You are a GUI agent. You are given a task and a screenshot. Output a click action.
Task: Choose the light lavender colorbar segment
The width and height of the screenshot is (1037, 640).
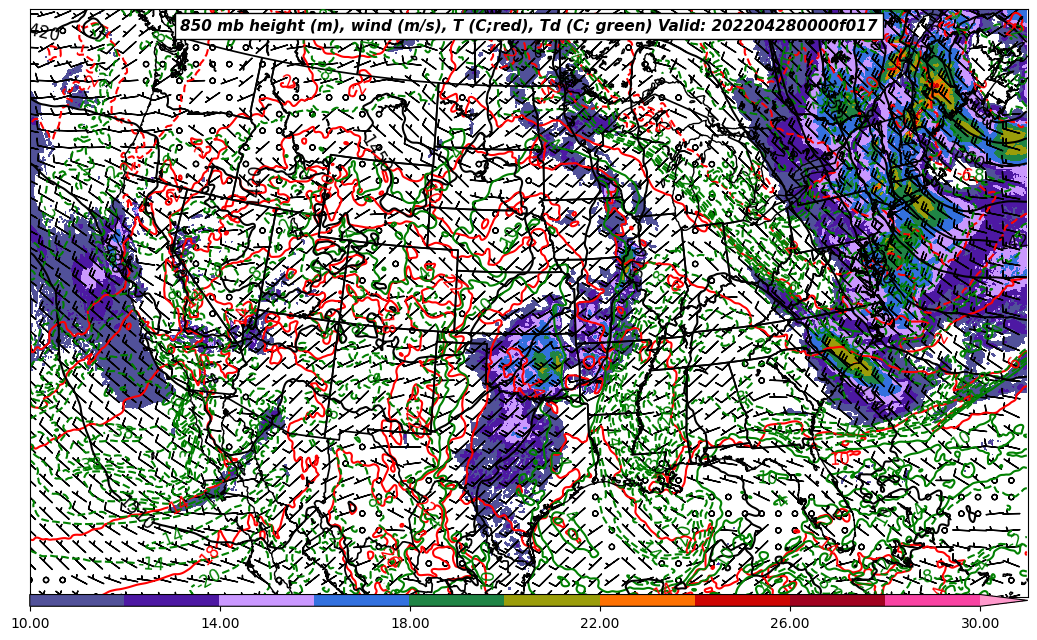coord(266,600)
